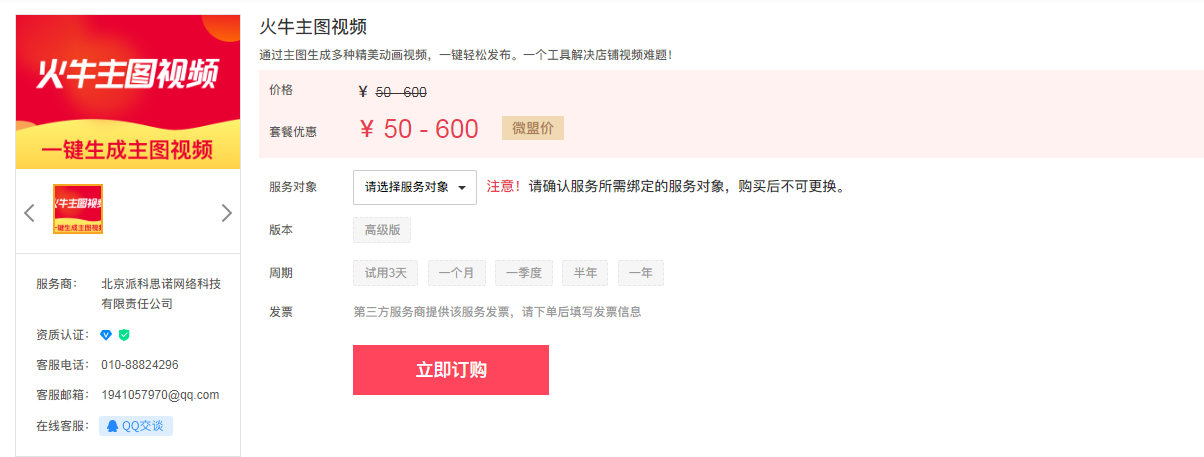The width and height of the screenshot is (1204, 457).
Task: Click the next thumbnail arrow
Action: click(x=226, y=212)
